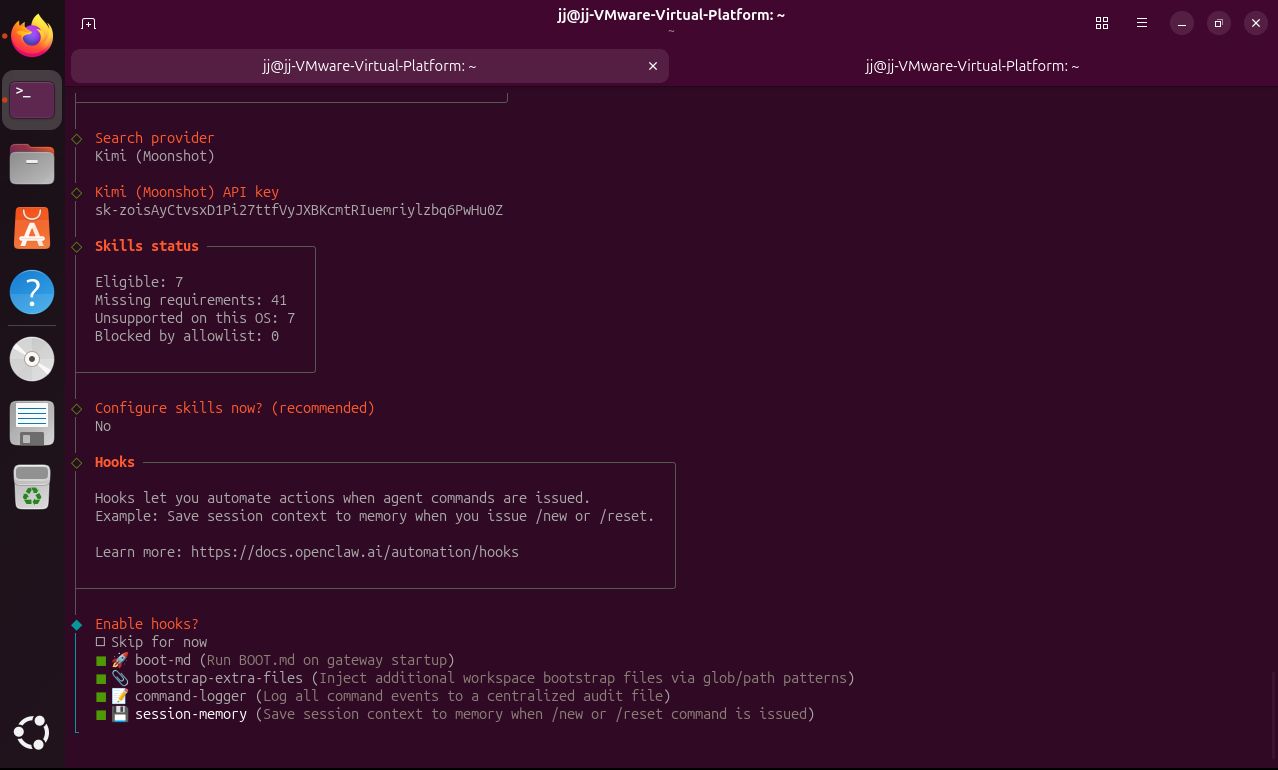The image size is (1278, 770).
Task: Show applications via Ubuntu logo
Action: (x=32, y=734)
